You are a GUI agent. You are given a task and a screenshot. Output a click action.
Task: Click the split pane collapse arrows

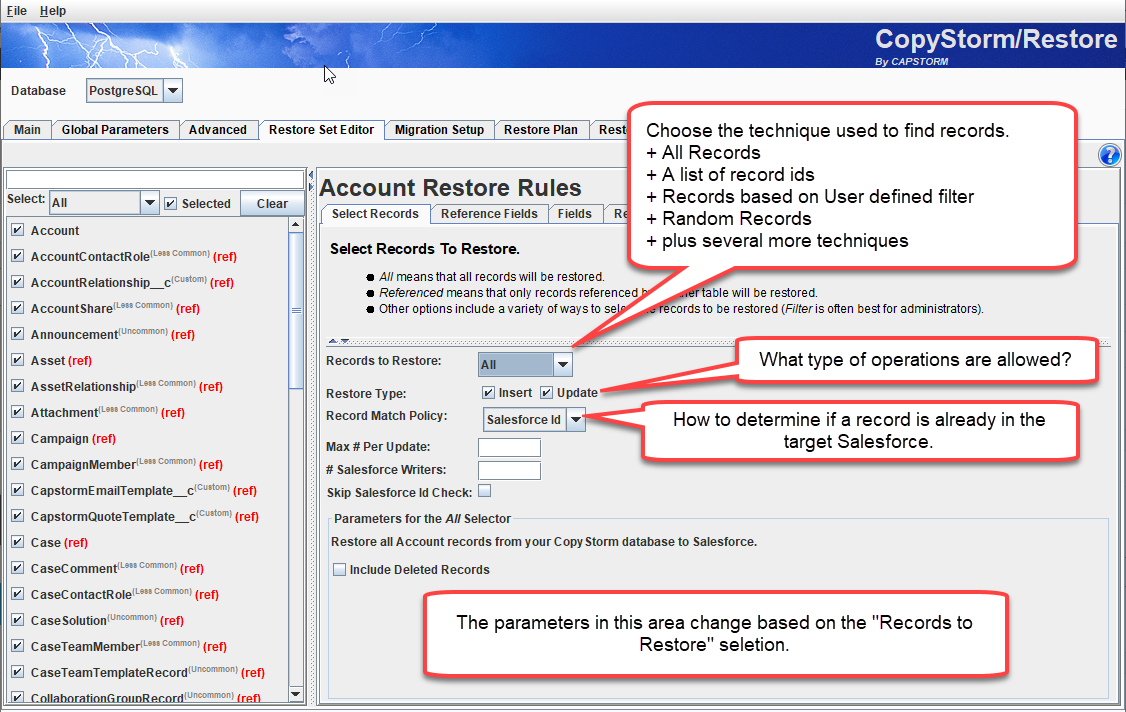point(311,180)
